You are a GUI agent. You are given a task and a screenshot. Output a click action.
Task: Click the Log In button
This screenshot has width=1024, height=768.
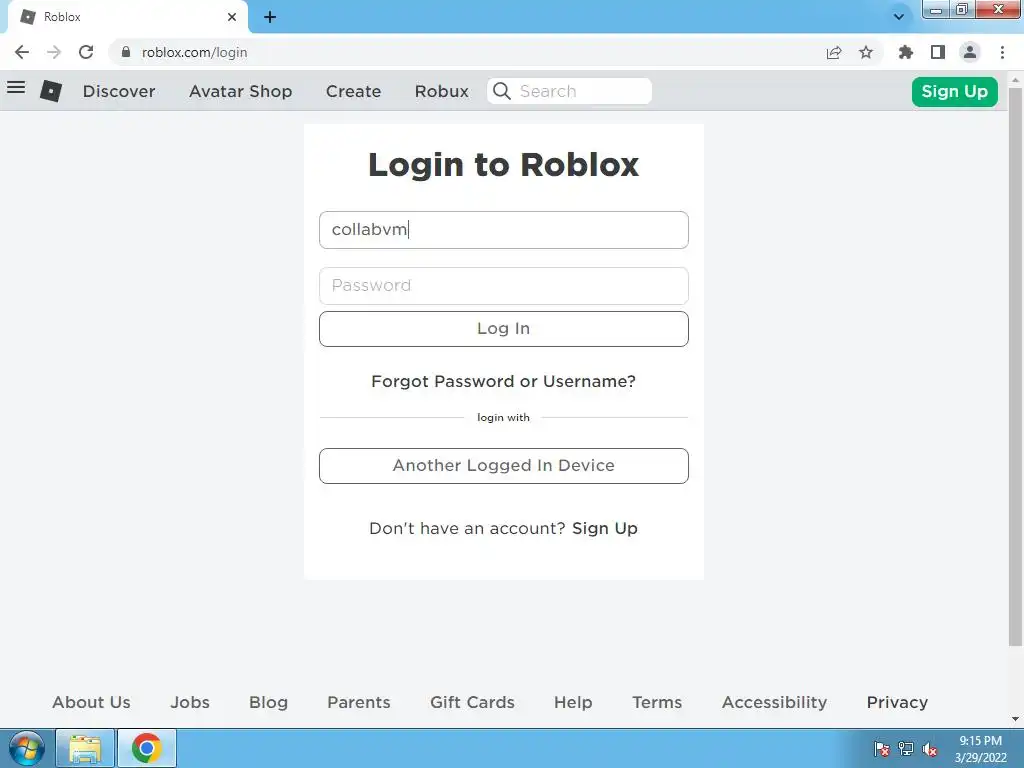pos(504,328)
